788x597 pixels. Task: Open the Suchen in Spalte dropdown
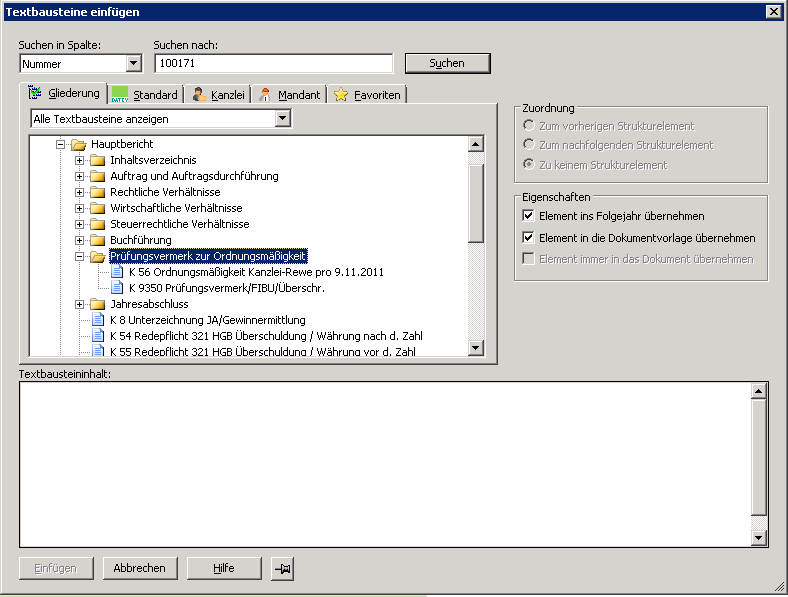click(x=134, y=64)
